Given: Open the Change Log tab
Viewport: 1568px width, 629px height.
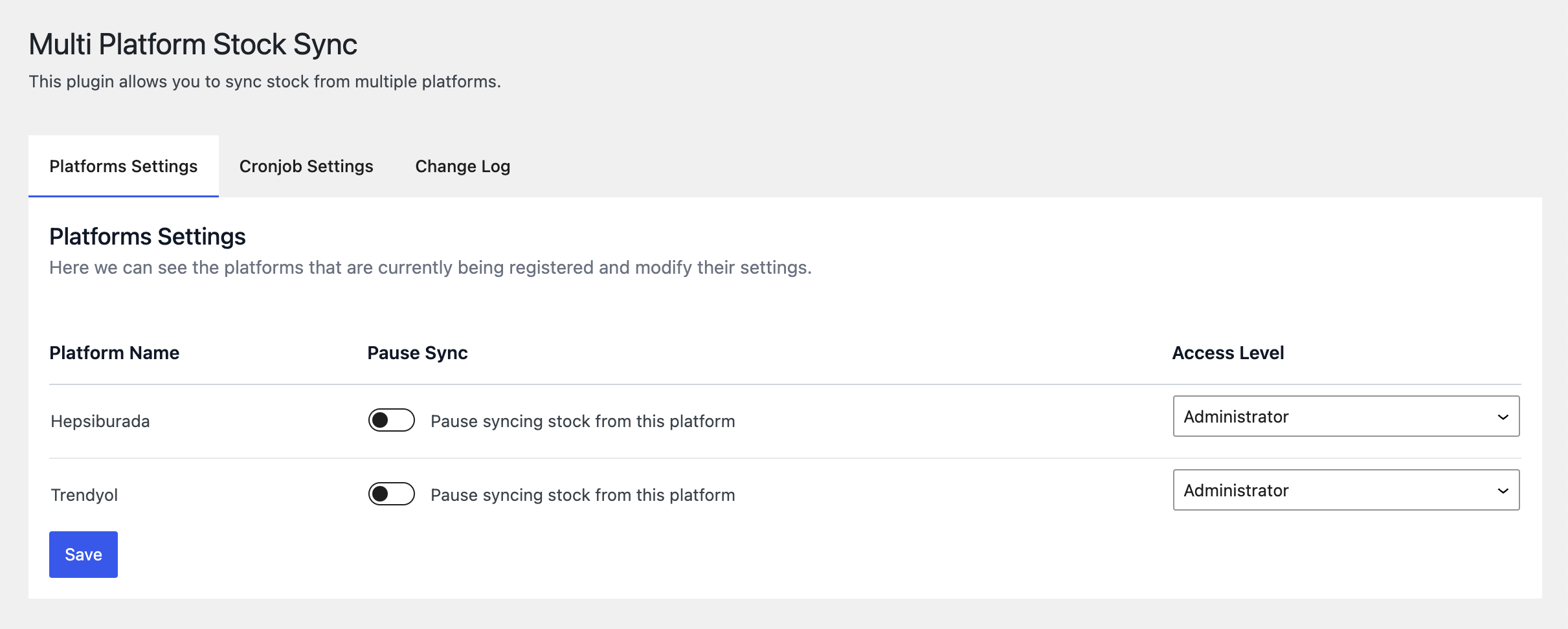Looking at the screenshot, I should click(x=462, y=166).
